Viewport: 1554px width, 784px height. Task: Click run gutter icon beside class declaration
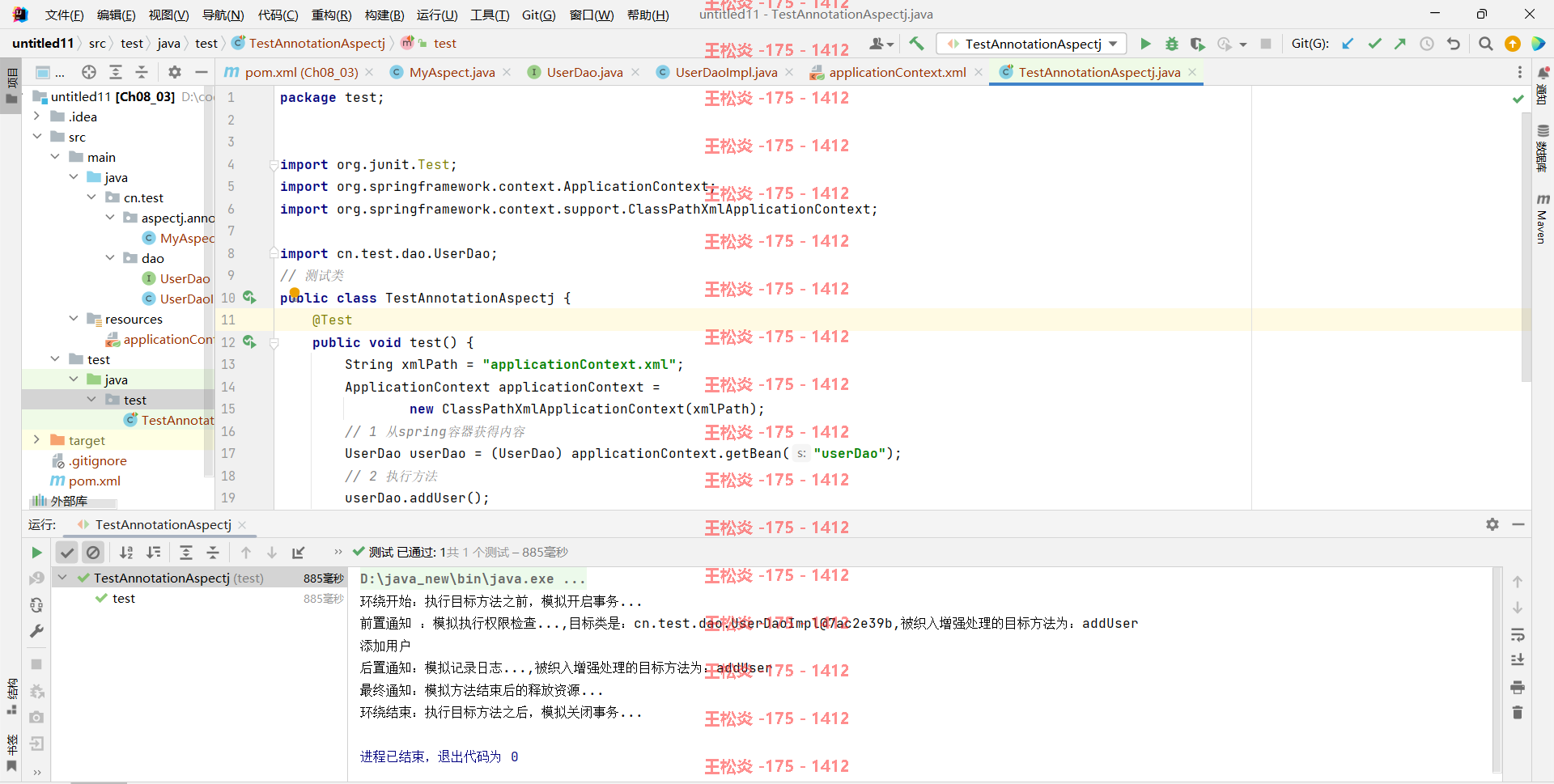249,298
